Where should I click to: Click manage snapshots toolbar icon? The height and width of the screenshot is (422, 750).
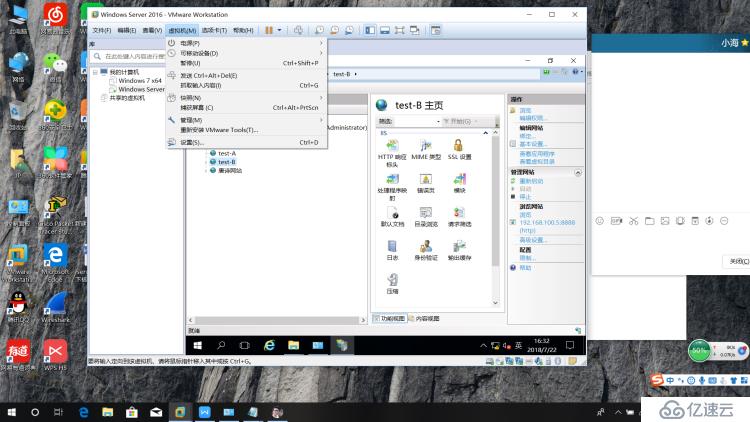click(349, 30)
